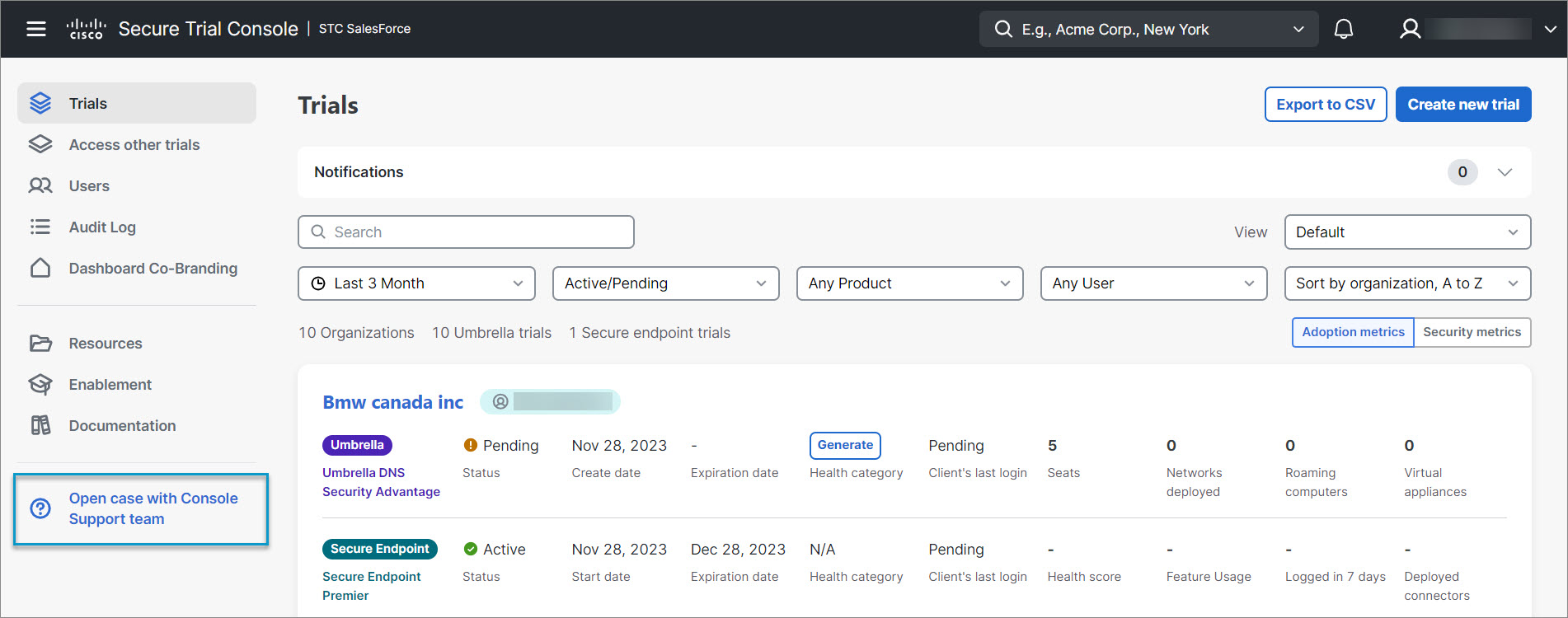Click the Dashboard Co-Branding home icon
The width and height of the screenshot is (1568, 618).
[x=40, y=268]
